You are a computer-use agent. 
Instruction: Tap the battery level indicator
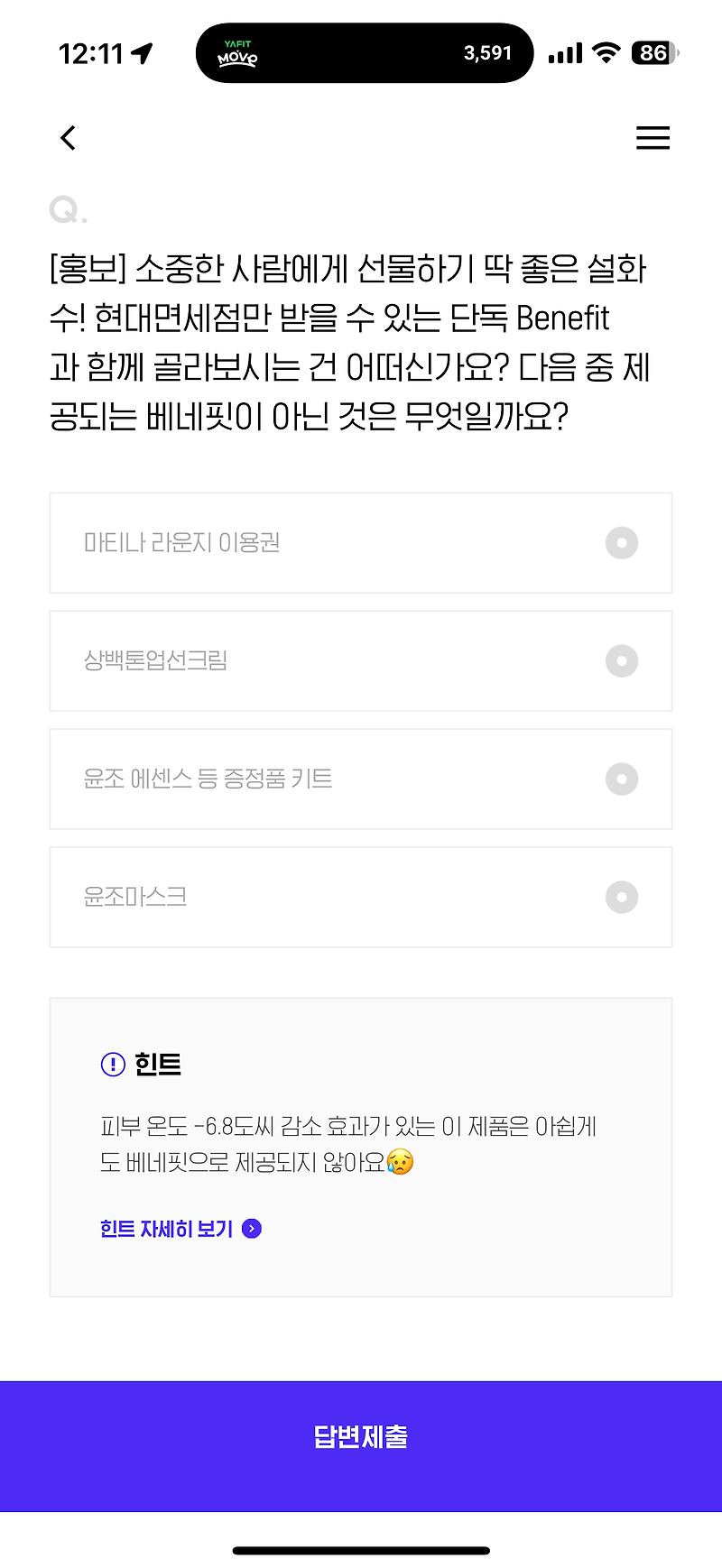pyautogui.click(x=655, y=53)
